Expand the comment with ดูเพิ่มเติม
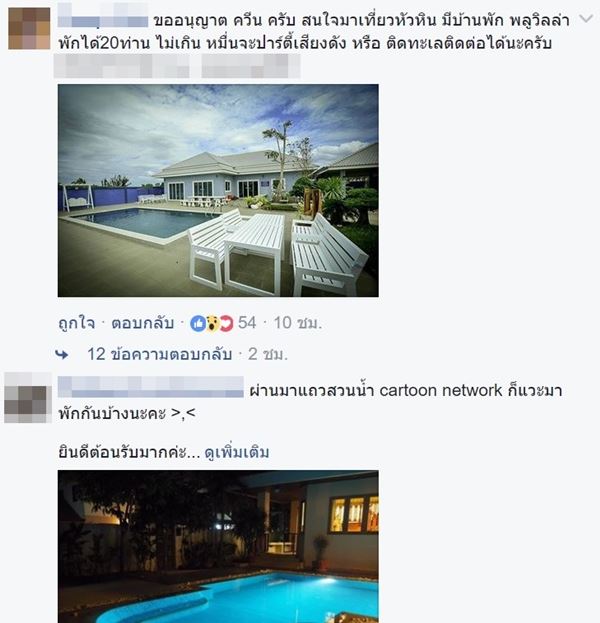The width and height of the screenshot is (600, 623). pyautogui.click(x=237, y=452)
